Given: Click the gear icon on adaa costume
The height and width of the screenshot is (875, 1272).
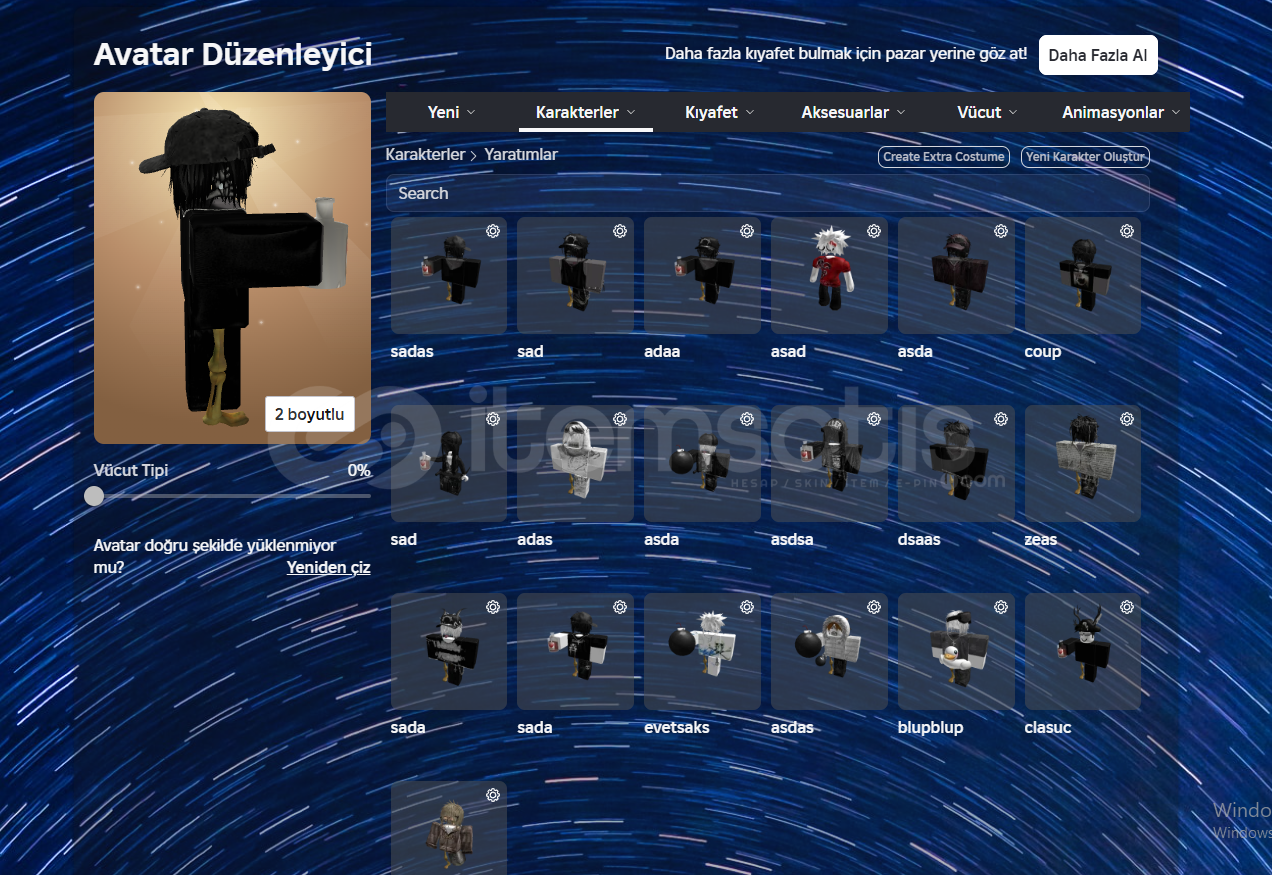Looking at the screenshot, I should point(747,231).
